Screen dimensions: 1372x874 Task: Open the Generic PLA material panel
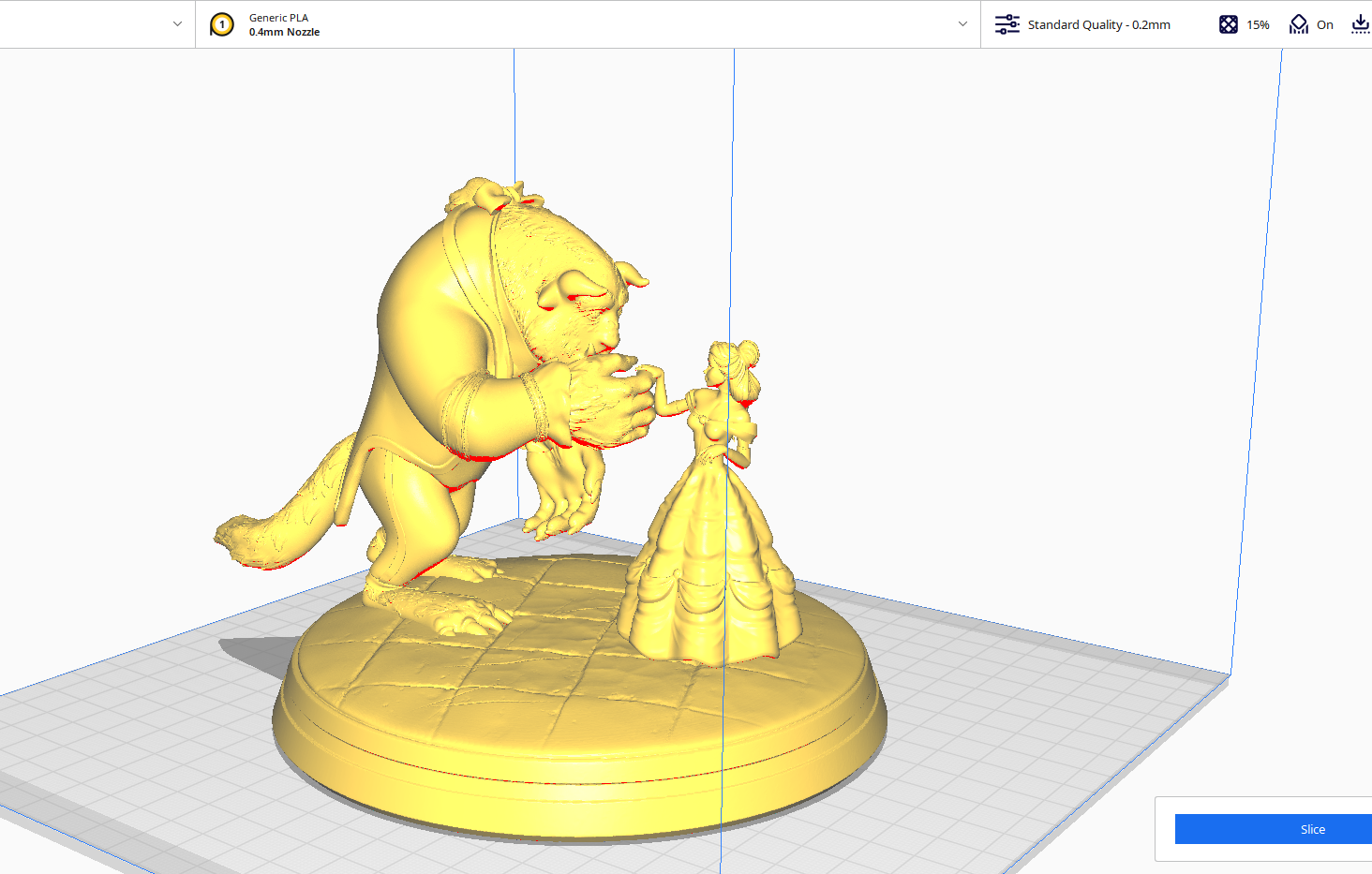(x=278, y=17)
